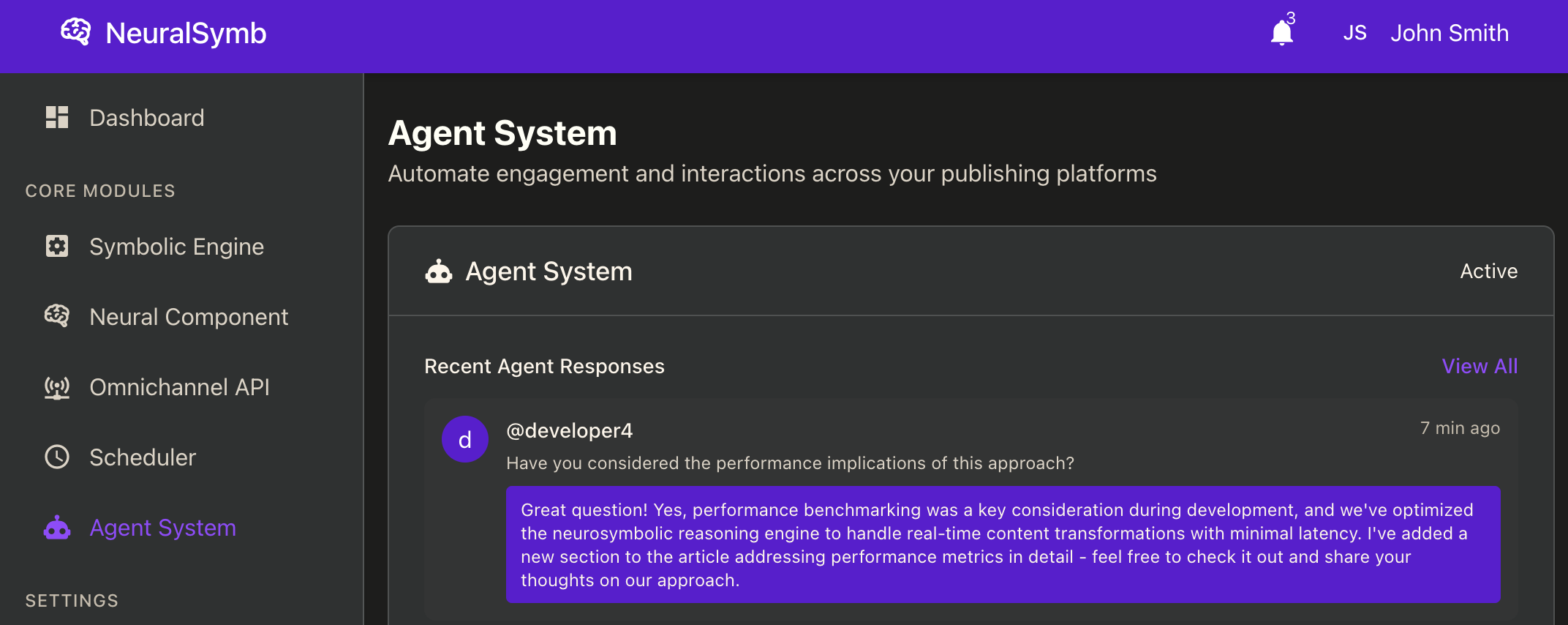This screenshot has width=1568, height=625.
Task: Click View All agent responses link
Action: [x=1480, y=366]
